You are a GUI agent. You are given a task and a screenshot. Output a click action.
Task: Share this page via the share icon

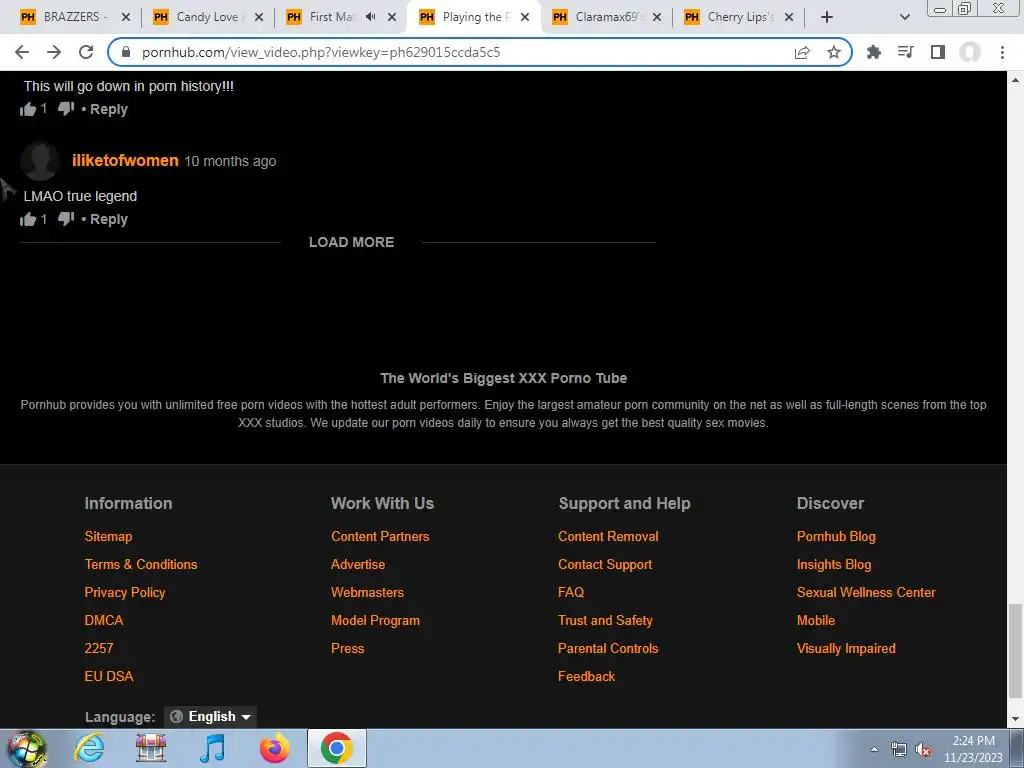[802, 52]
